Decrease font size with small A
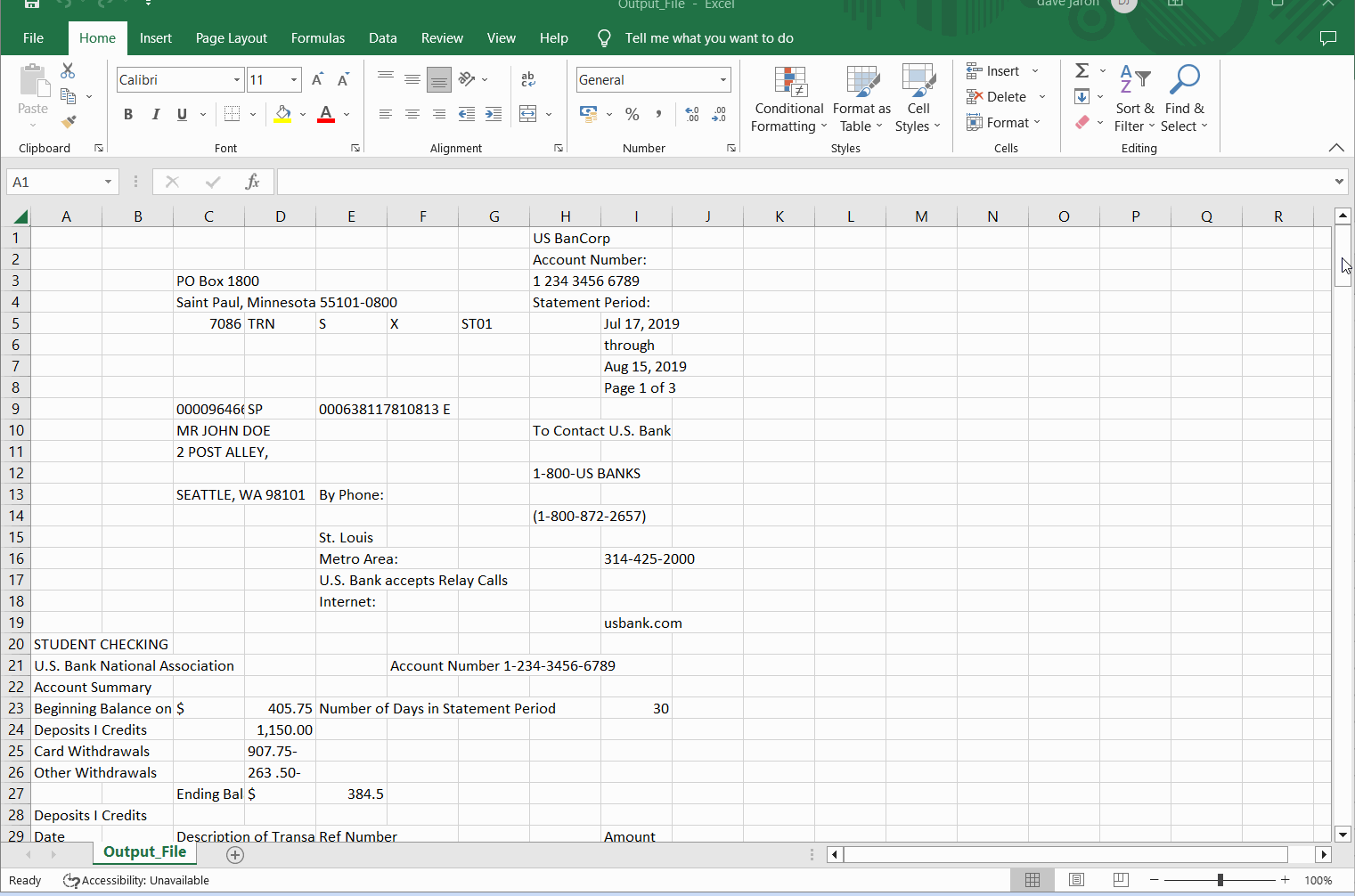 point(343,80)
